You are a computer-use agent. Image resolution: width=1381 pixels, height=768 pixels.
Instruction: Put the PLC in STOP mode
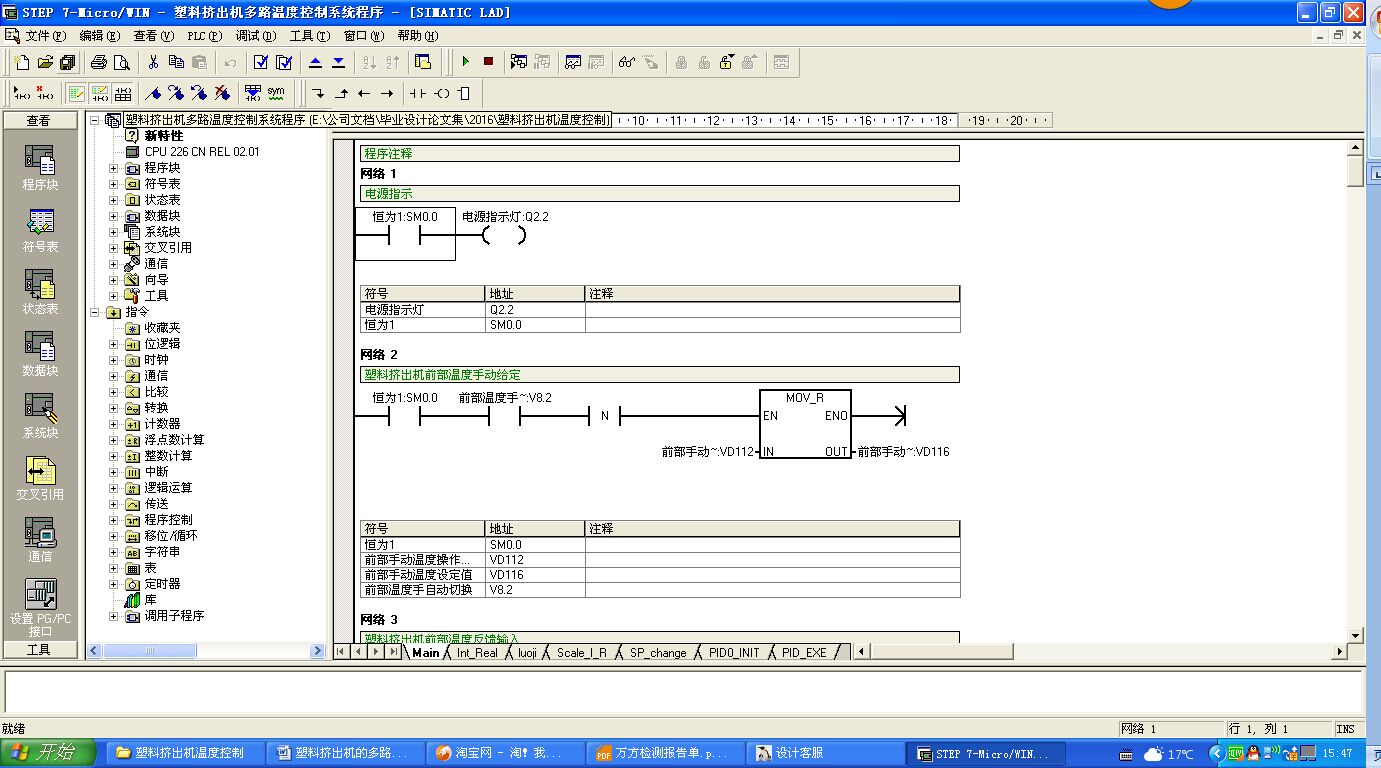(488, 62)
